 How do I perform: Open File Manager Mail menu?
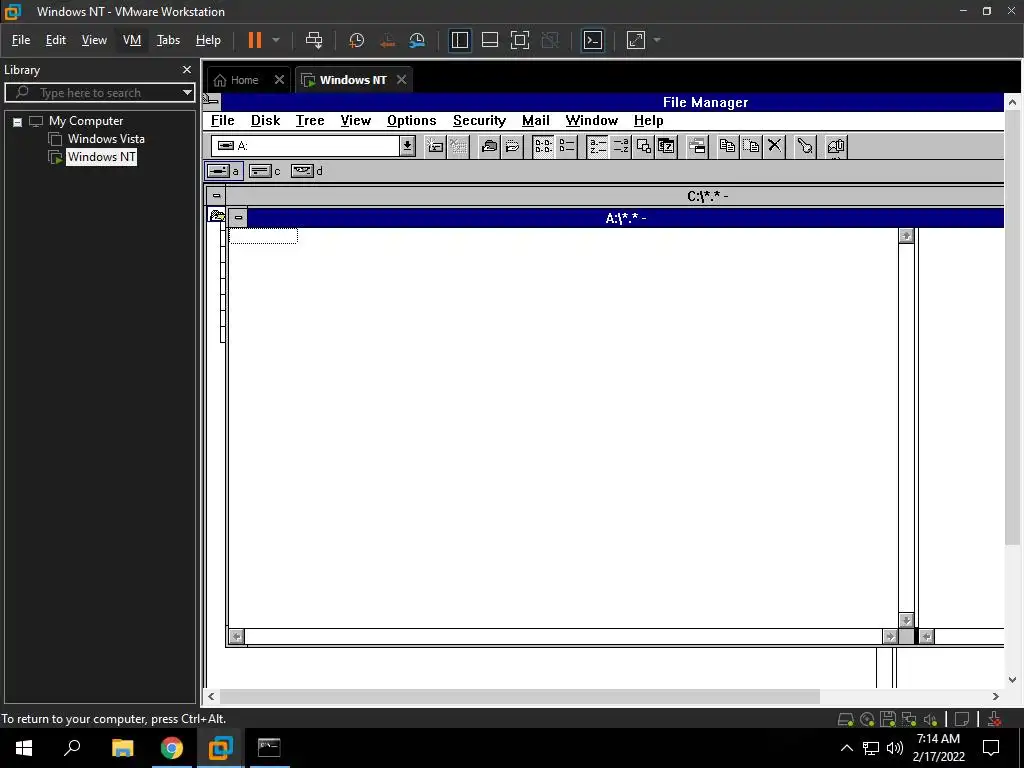tap(536, 121)
